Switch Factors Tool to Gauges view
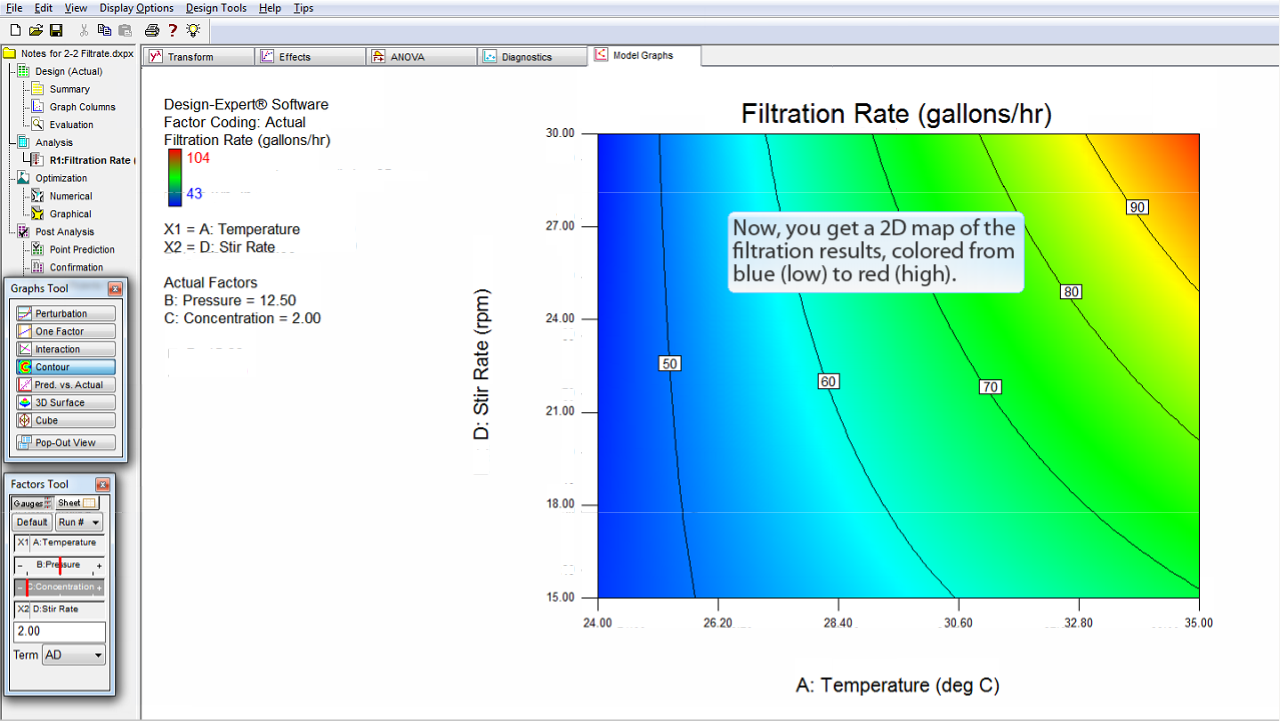 point(30,503)
